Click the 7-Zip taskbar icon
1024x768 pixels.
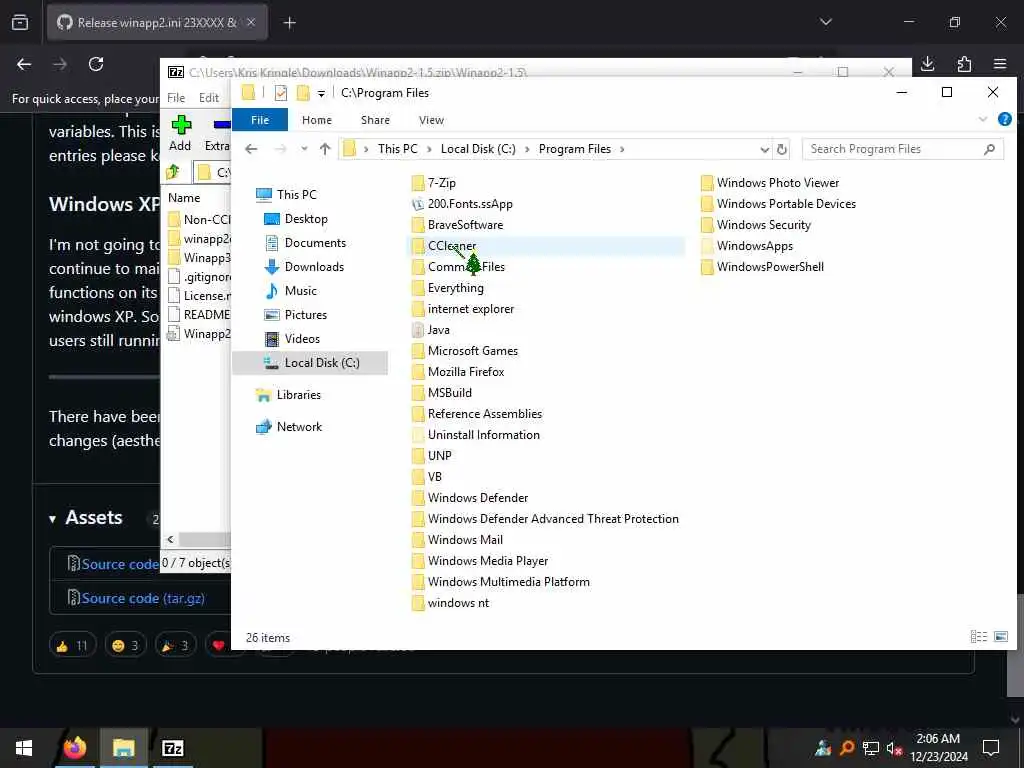click(x=172, y=748)
